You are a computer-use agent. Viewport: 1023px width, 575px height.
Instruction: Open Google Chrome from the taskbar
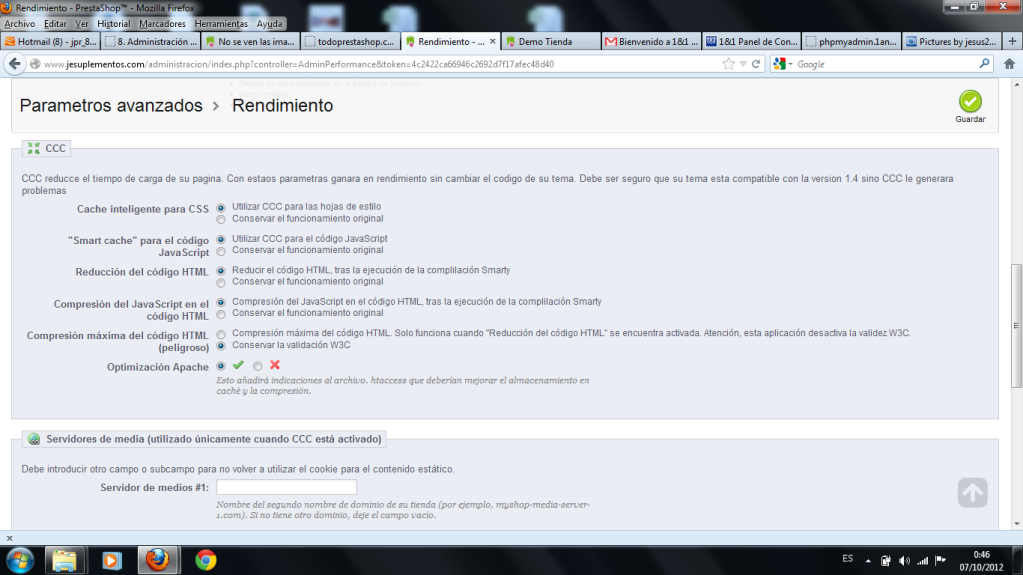[x=205, y=559]
